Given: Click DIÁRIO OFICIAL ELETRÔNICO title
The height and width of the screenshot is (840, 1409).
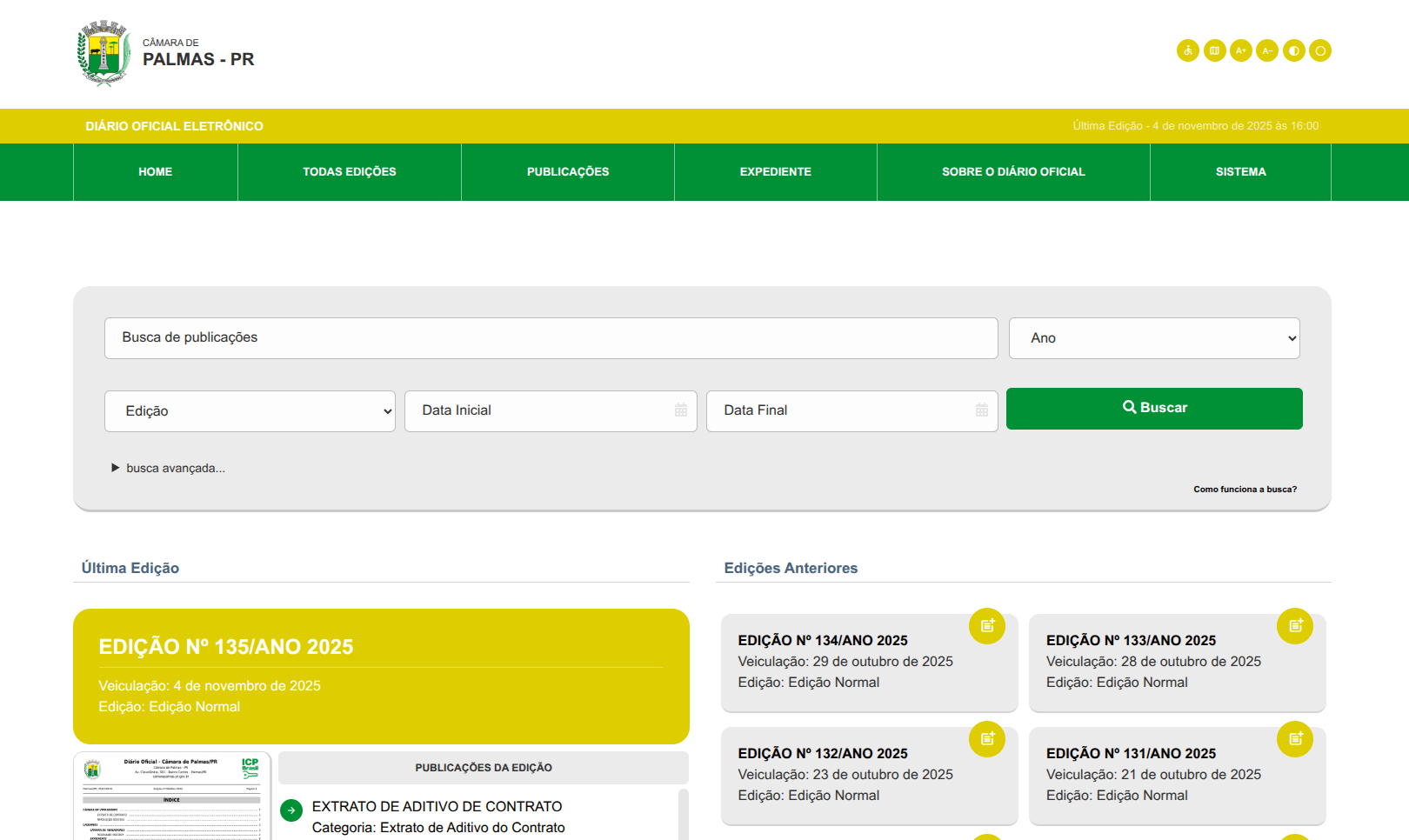Looking at the screenshot, I should 174,126.
